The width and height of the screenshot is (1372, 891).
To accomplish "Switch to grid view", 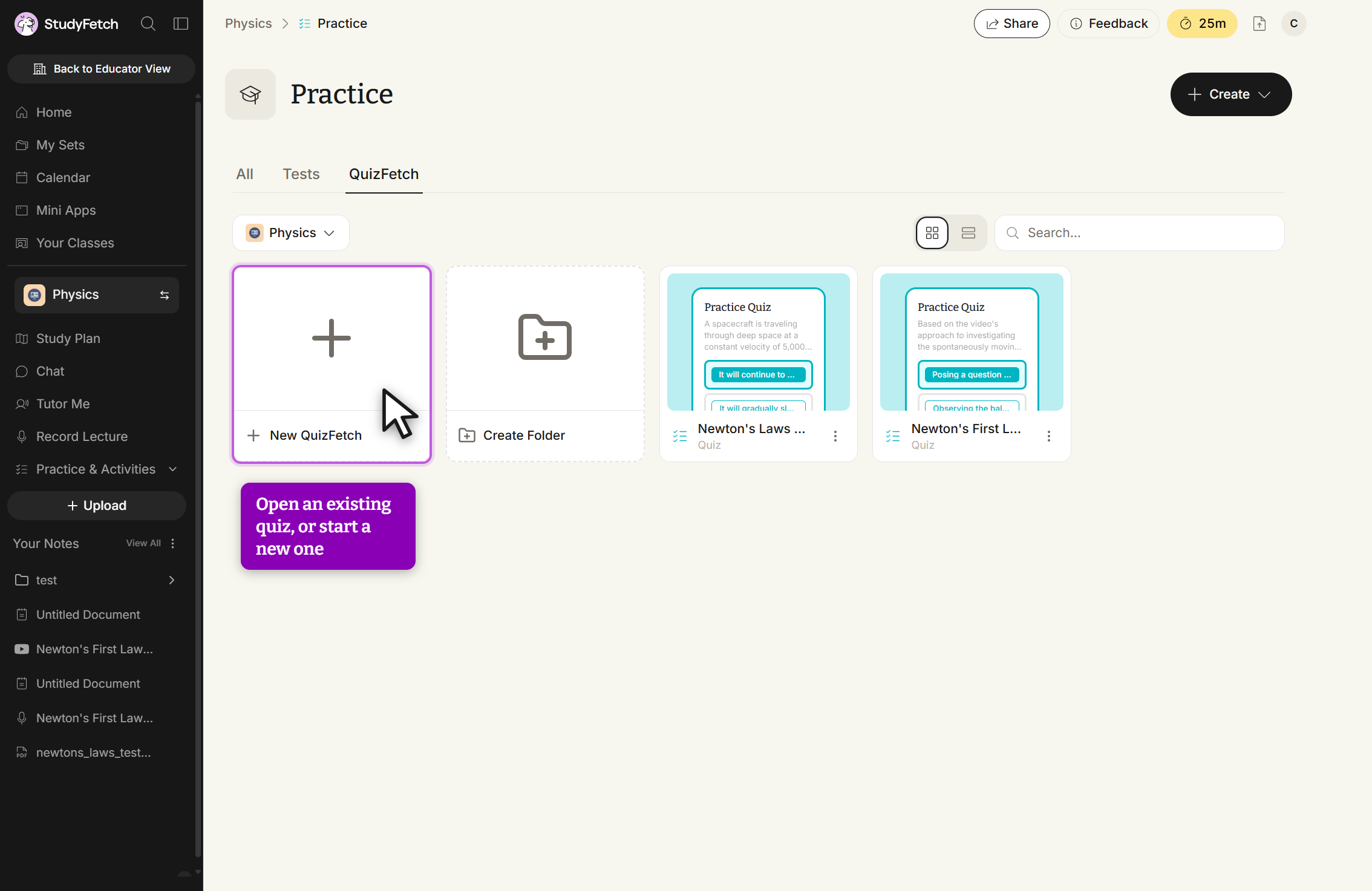I will click(x=932, y=233).
